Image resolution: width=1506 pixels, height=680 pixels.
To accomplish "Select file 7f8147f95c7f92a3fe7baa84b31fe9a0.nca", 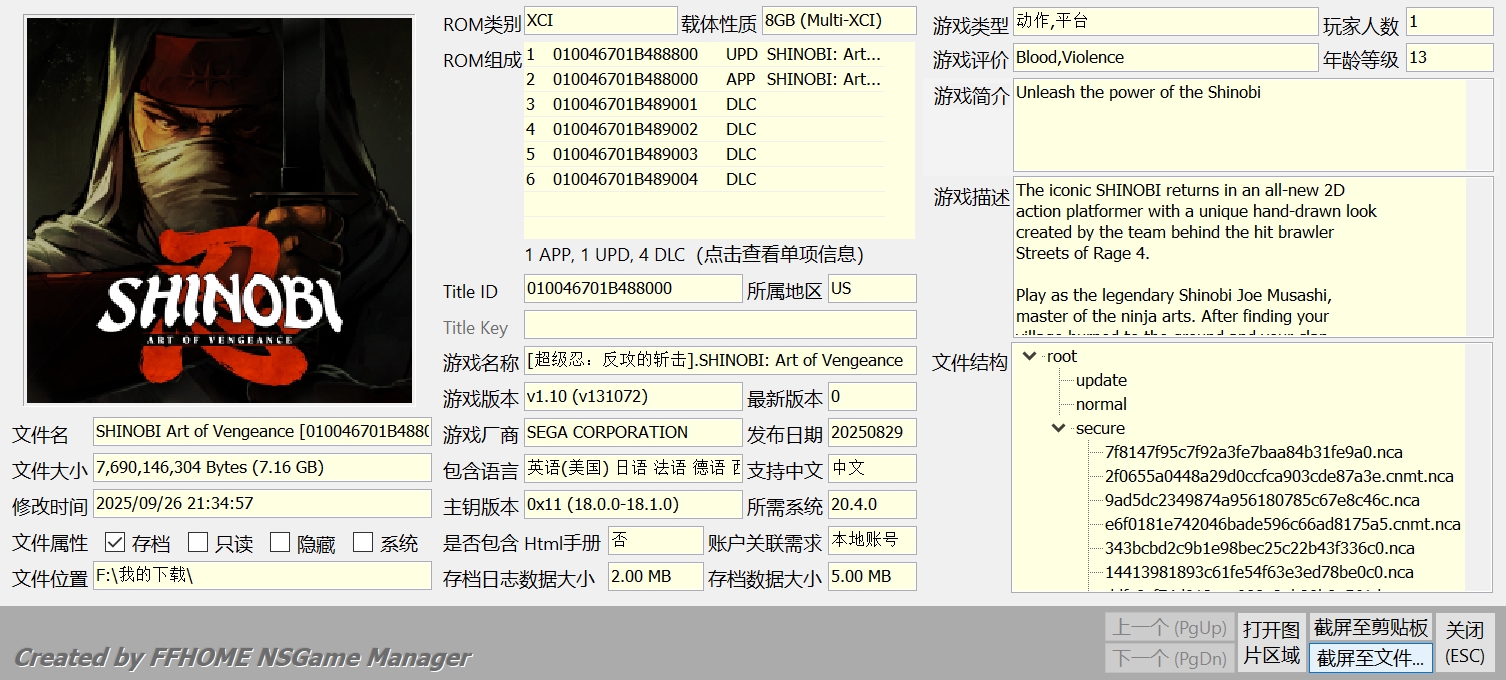I will tap(1253, 452).
